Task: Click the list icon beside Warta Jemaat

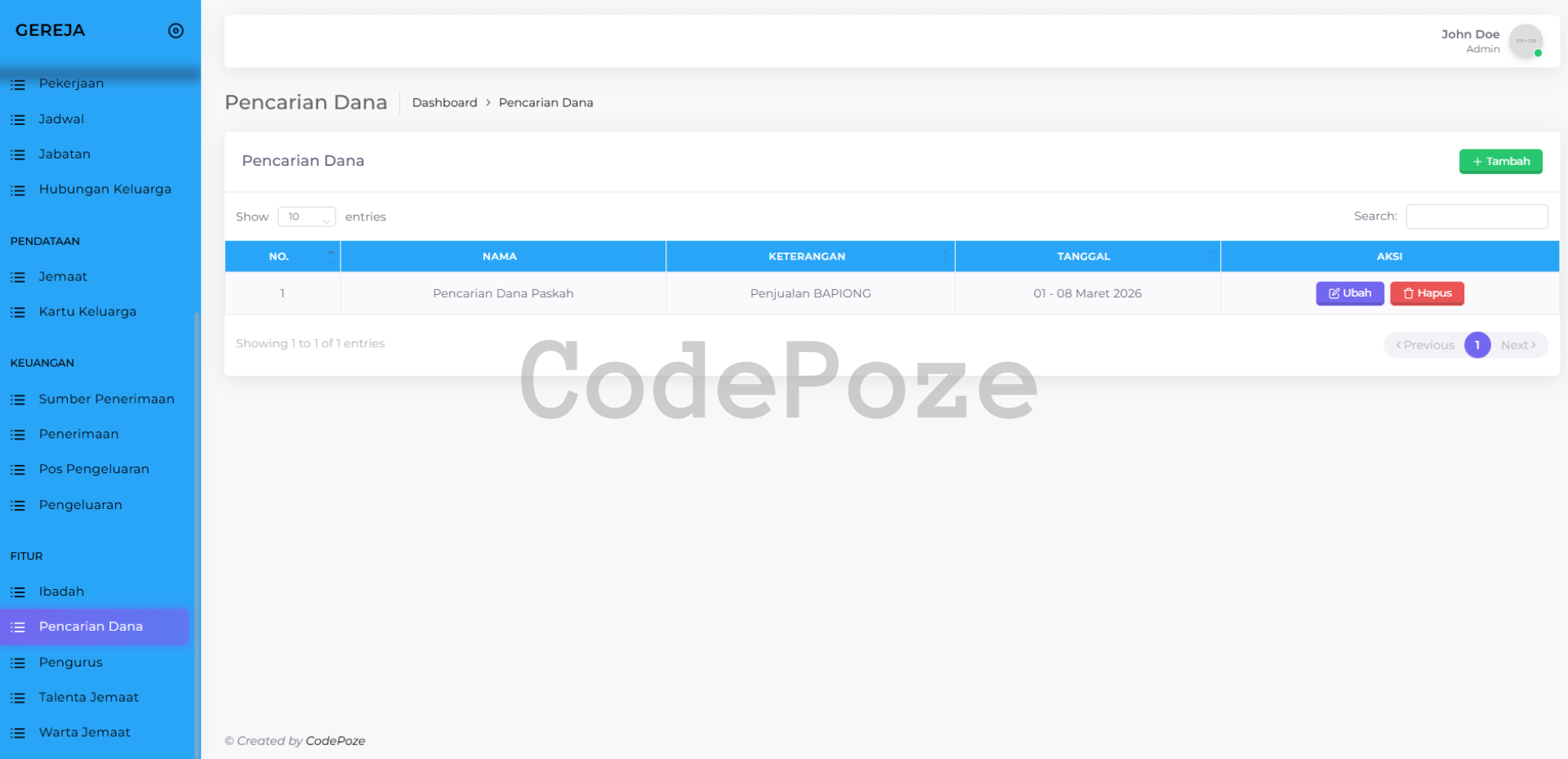Action: [x=18, y=733]
